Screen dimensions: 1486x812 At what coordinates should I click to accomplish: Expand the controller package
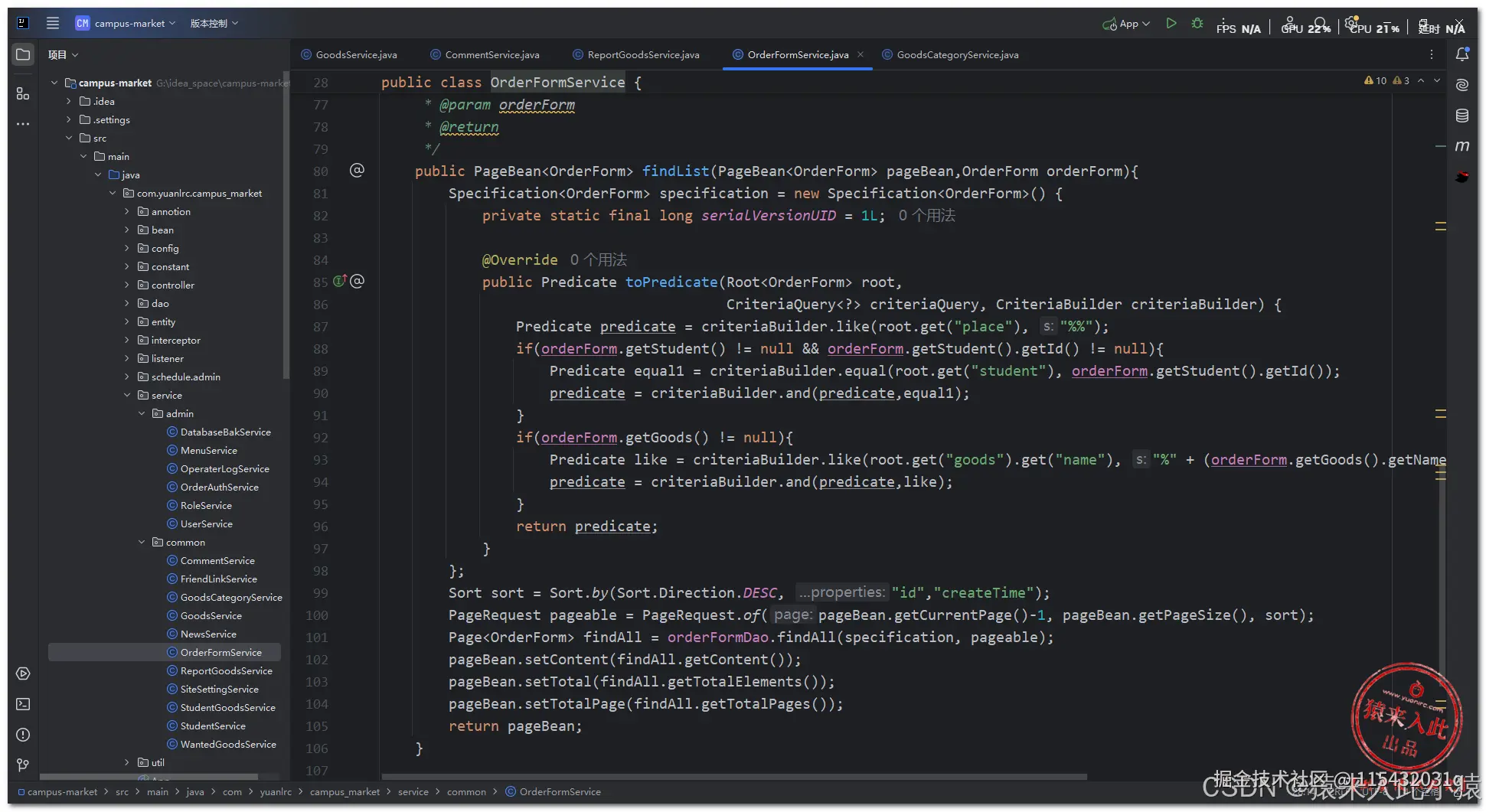[x=127, y=285]
